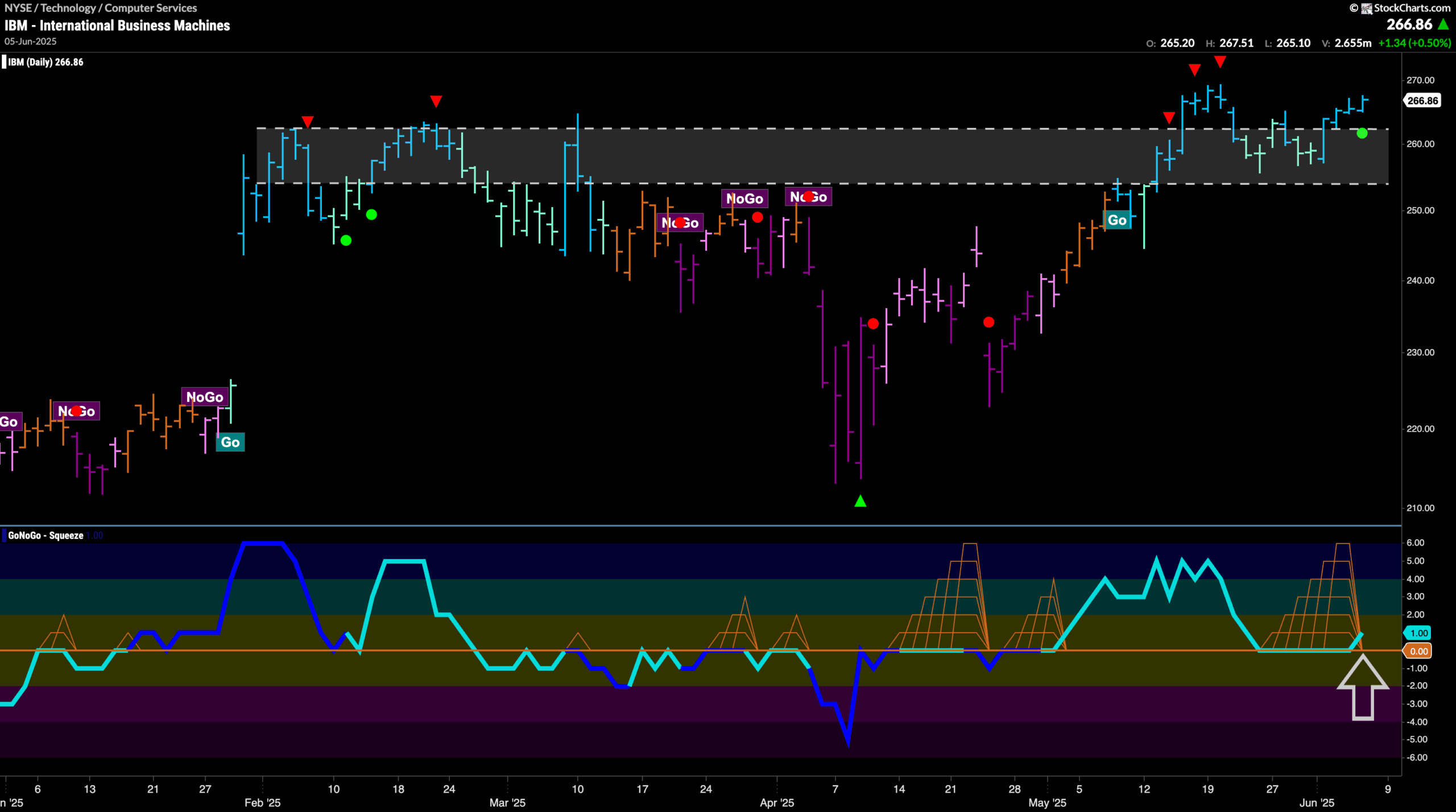Click the green up-triangle below the April low
Image resolution: width=1456 pixels, height=812 pixels.
click(x=861, y=501)
